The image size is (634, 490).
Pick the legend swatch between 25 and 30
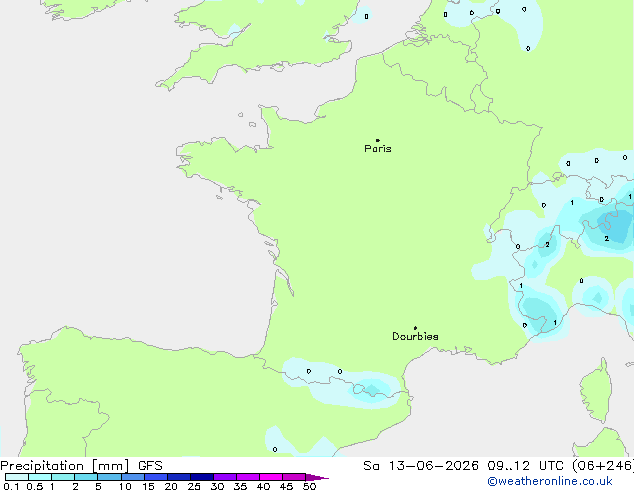click(202, 477)
